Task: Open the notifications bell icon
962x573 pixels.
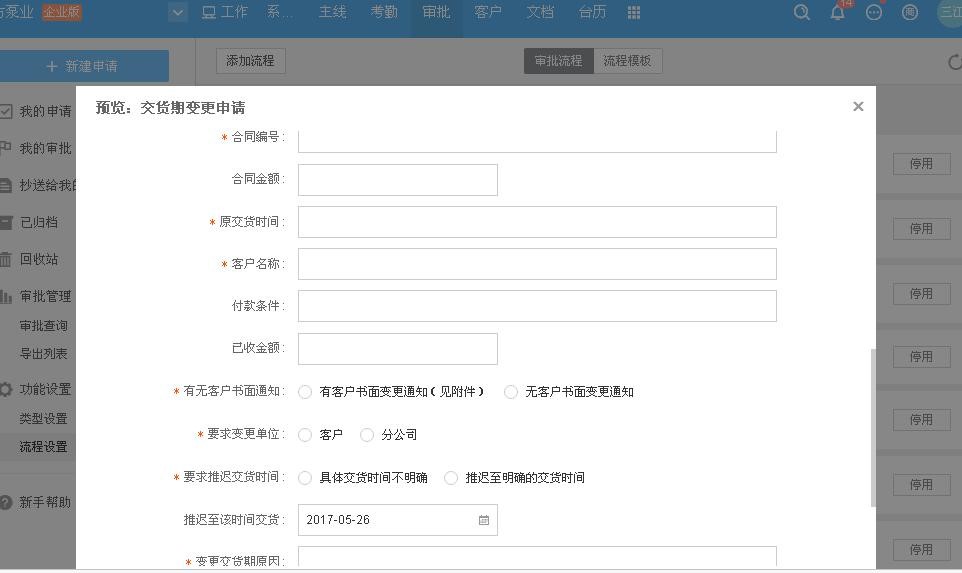Action: click(838, 12)
